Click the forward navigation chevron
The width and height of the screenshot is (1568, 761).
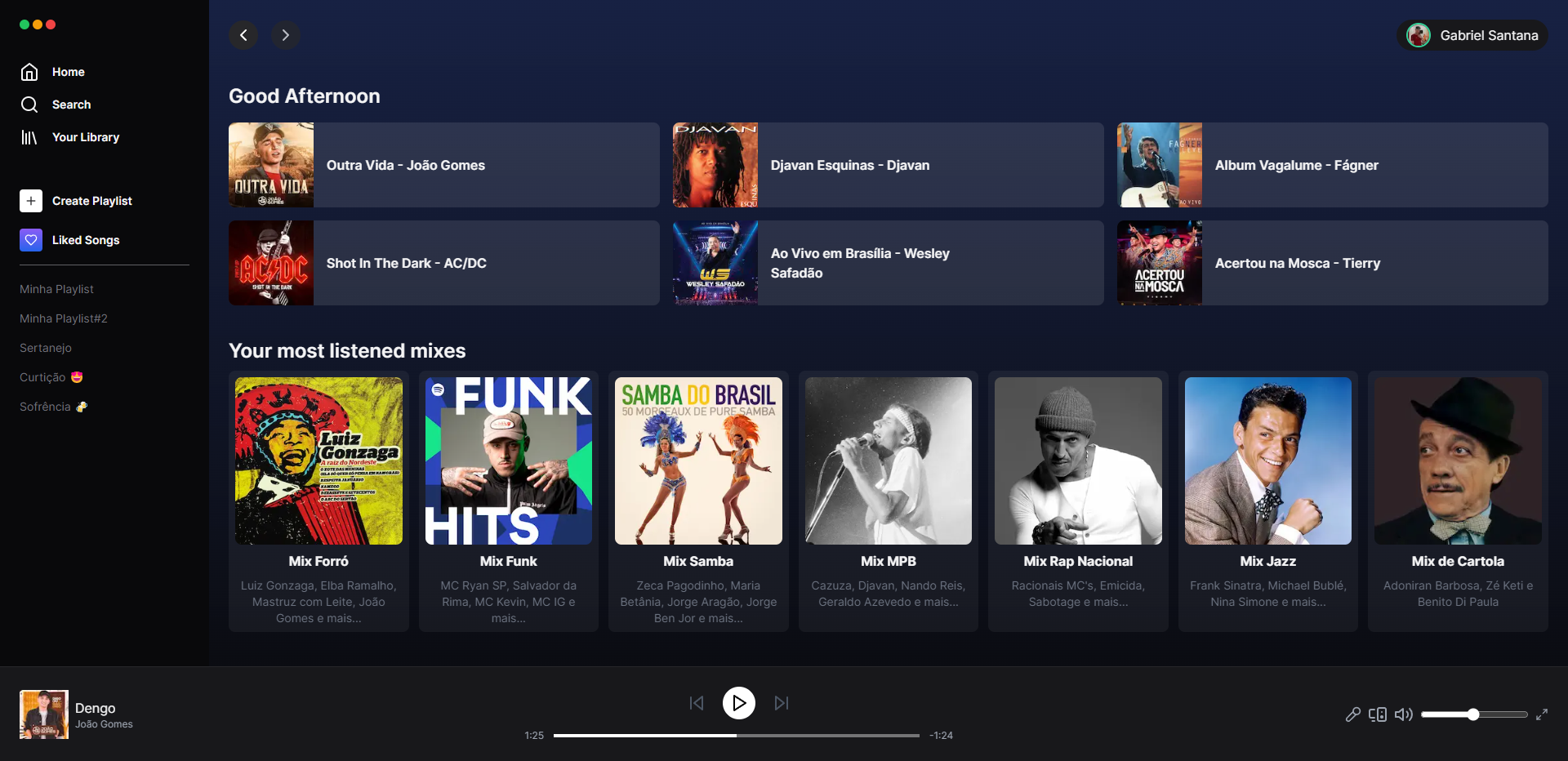[285, 35]
